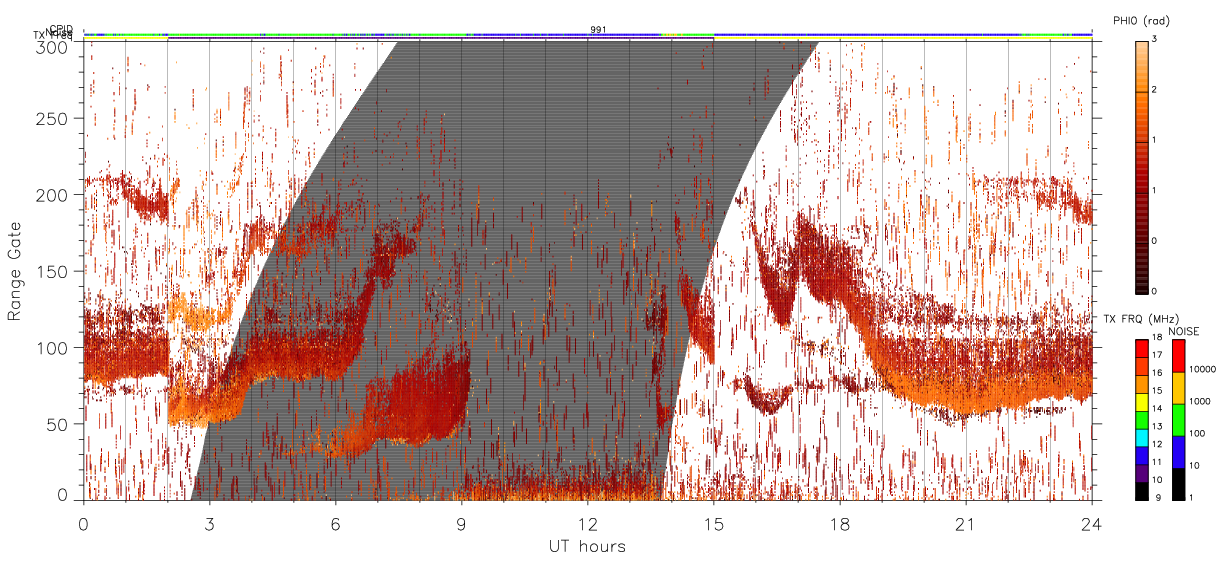Image resolution: width=1228 pixels, height=567 pixels.
Task: Click y-axis tick label "100" beside Range Gate
Action: [51, 347]
